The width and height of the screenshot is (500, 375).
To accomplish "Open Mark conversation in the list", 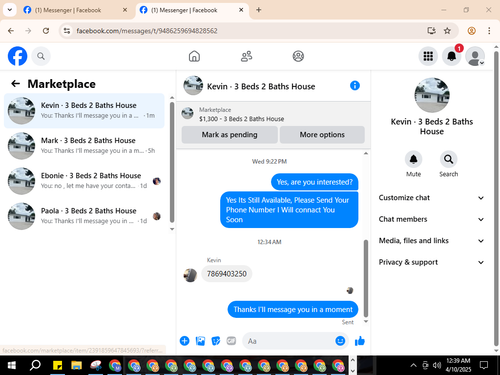I will point(84,146).
